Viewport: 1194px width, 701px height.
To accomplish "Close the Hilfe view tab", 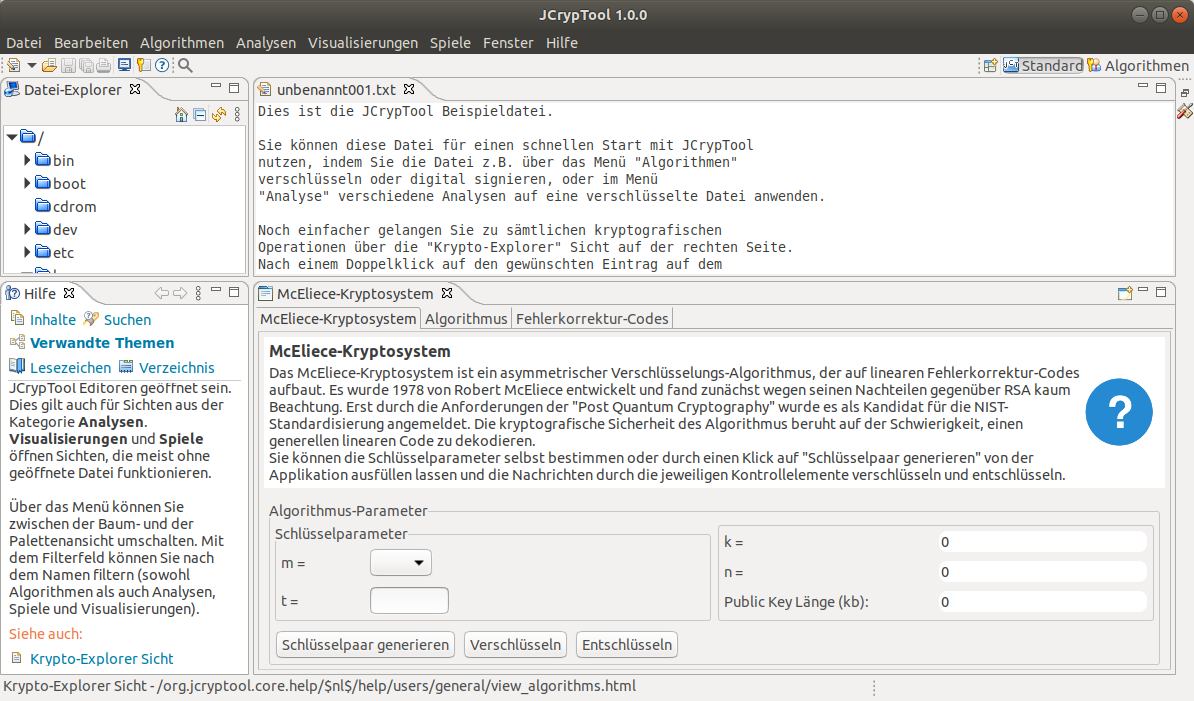I will pos(69,293).
